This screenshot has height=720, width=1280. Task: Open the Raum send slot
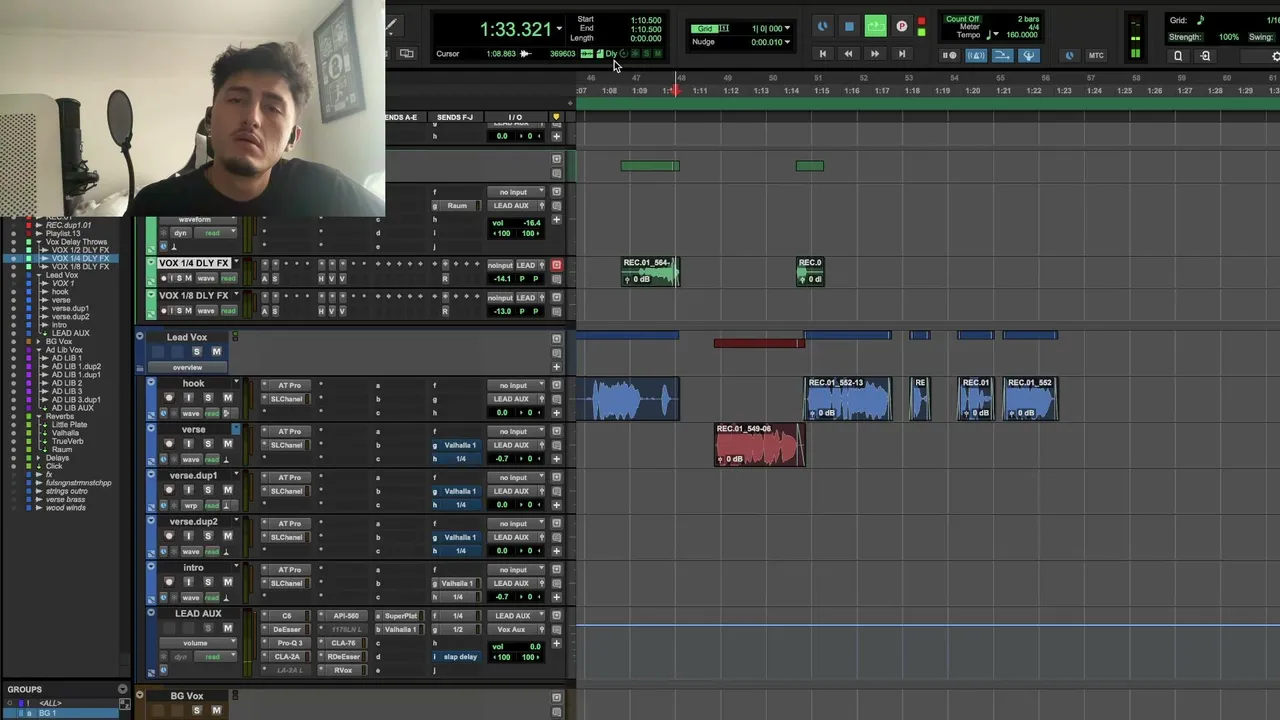(x=456, y=205)
